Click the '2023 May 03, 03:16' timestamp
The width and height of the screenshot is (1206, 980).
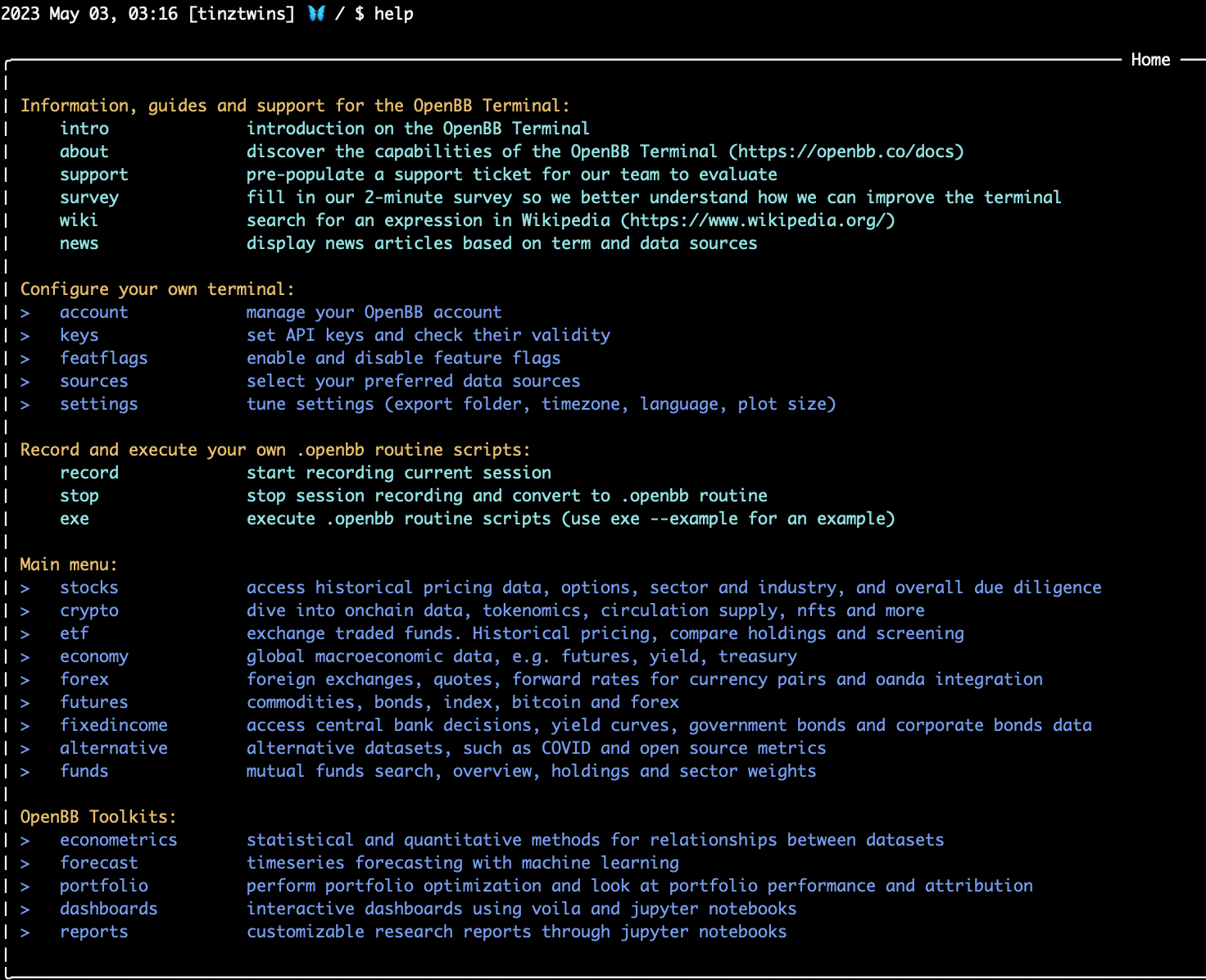(x=89, y=14)
